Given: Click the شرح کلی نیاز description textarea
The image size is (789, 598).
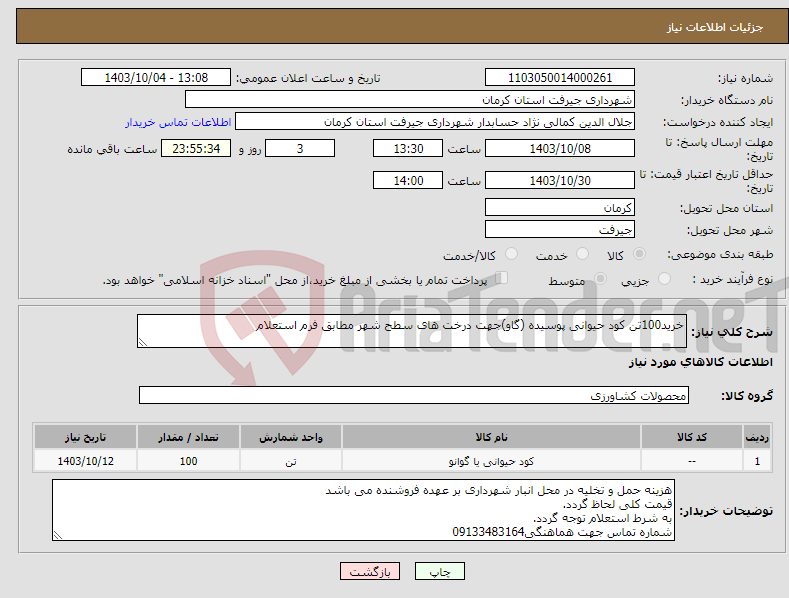Looking at the screenshot, I should (412, 331).
